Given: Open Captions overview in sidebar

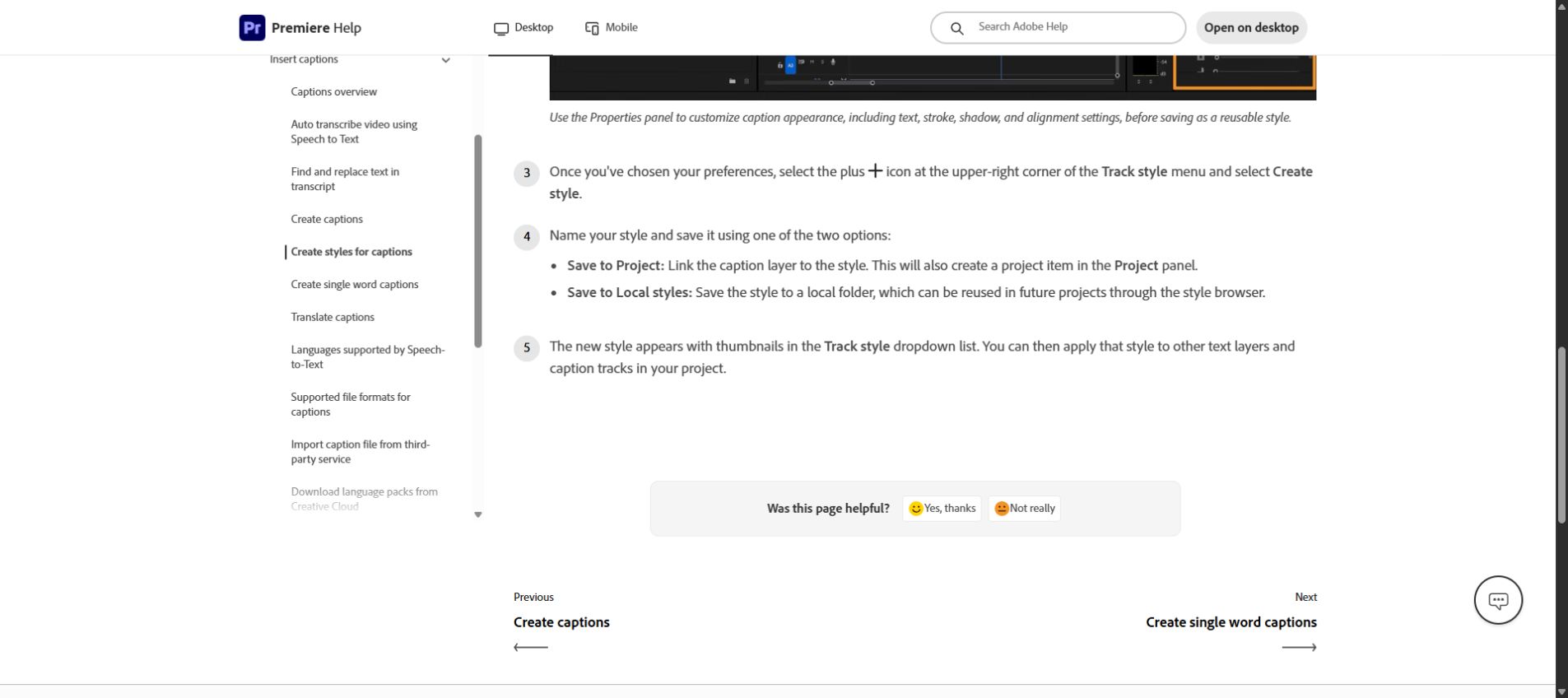Looking at the screenshot, I should coord(333,92).
